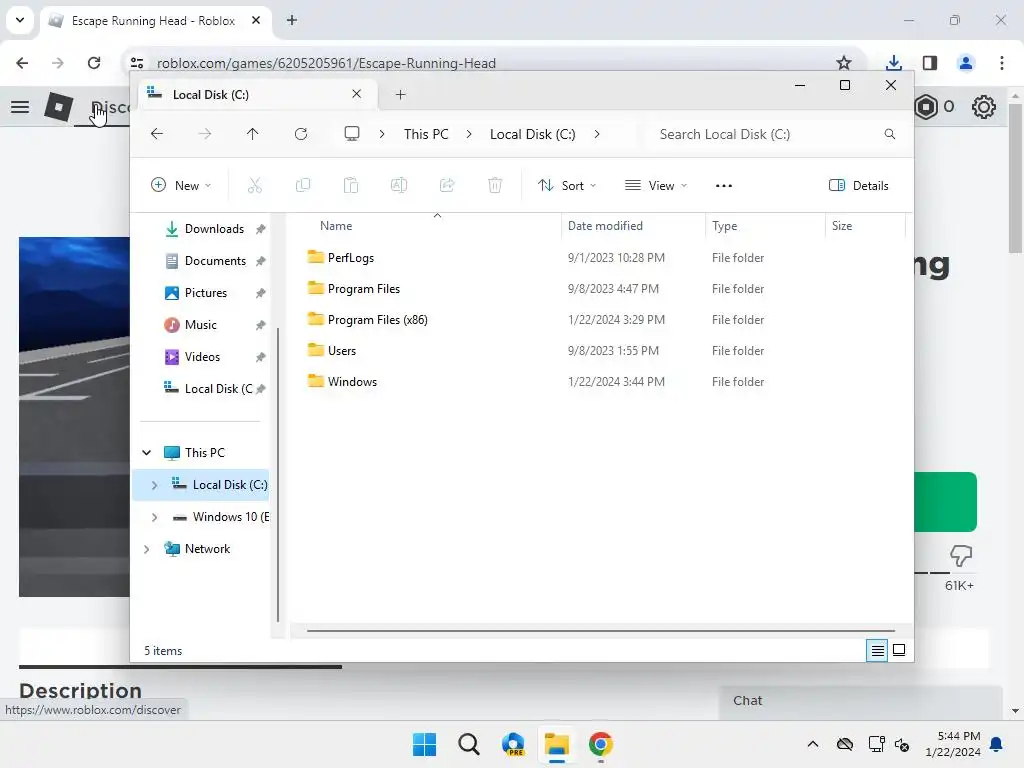This screenshot has height=768, width=1024.
Task: Show hidden system tray icons
Action: [812, 744]
